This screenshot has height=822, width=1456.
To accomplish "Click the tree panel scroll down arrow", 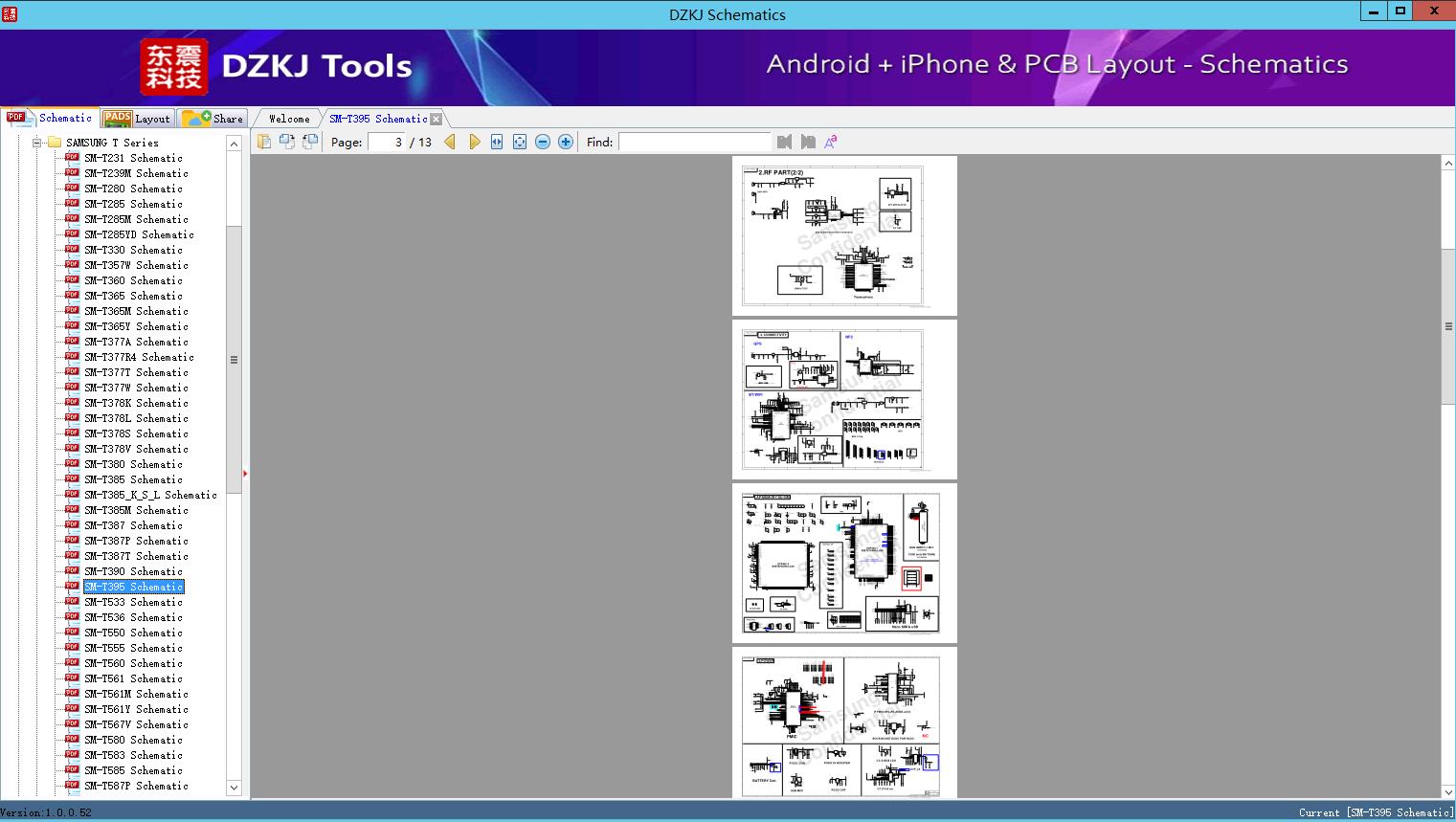I will coord(234,788).
